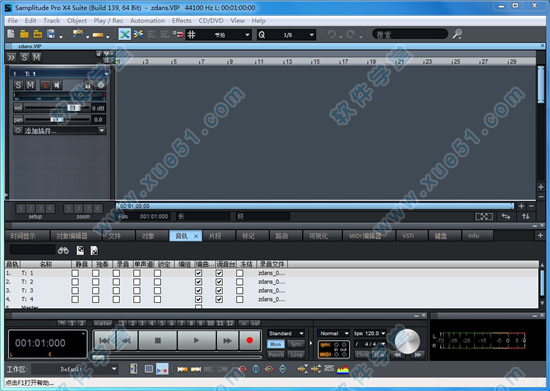Switch to the Info tab
Image resolution: width=550 pixels, height=391 pixels.
click(x=477, y=236)
